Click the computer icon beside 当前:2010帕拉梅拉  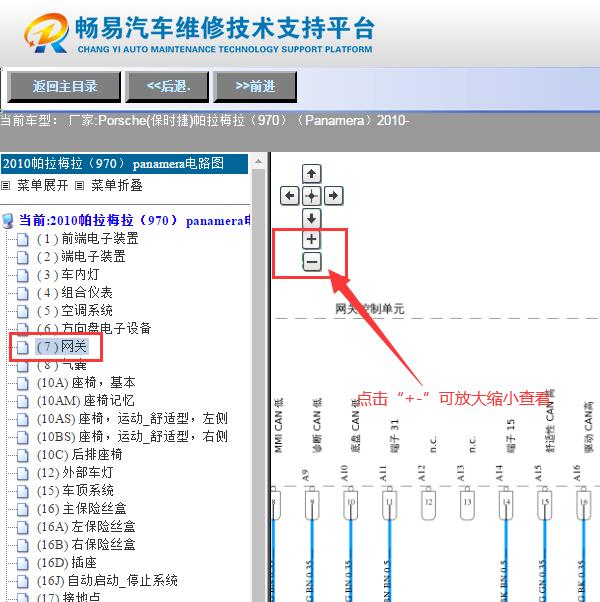(8, 221)
